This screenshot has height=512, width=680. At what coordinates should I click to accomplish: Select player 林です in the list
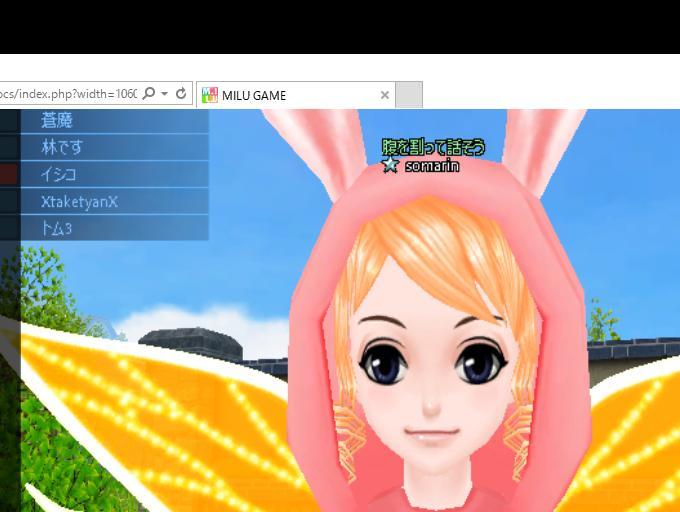tap(62, 147)
